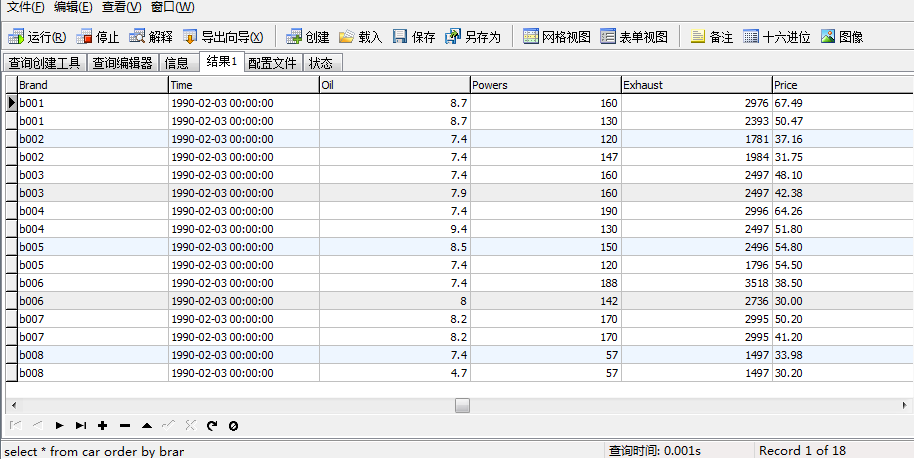Open the Edit (编辑) menu

pyautogui.click(x=73, y=7)
